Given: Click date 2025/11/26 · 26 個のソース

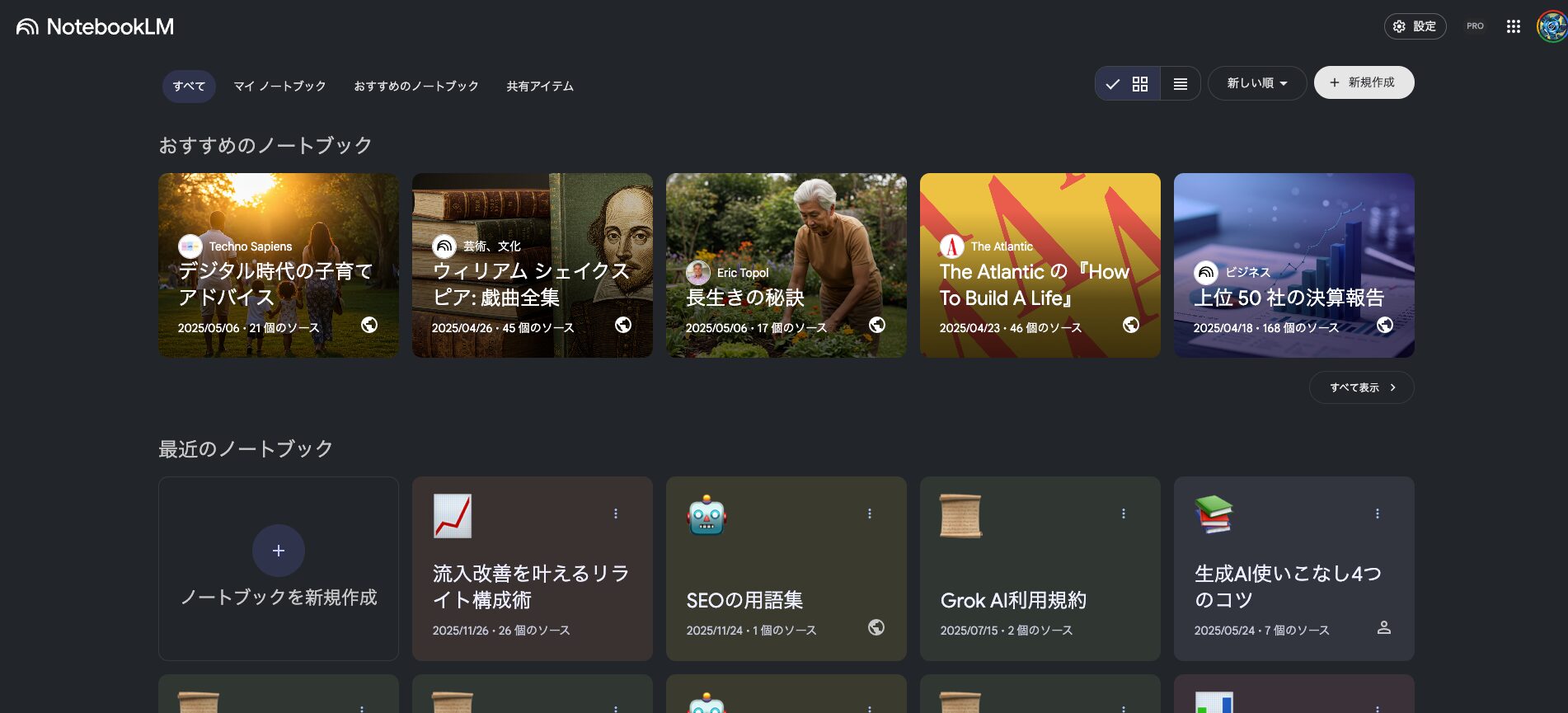Looking at the screenshot, I should pyautogui.click(x=501, y=631).
